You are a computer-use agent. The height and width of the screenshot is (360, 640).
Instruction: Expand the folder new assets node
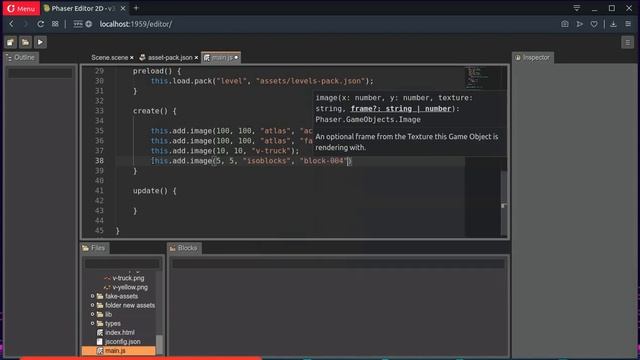click(x=93, y=305)
